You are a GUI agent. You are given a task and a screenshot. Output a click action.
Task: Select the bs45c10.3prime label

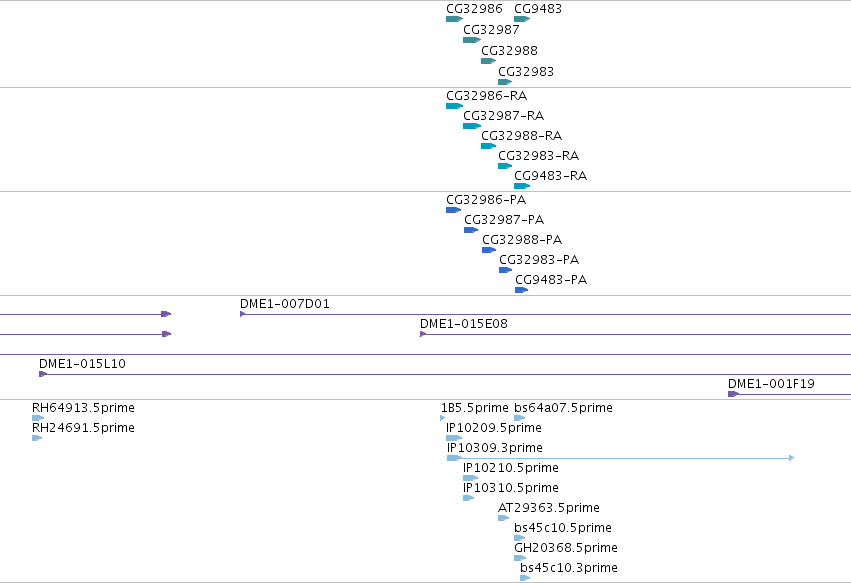[x=569, y=568]
